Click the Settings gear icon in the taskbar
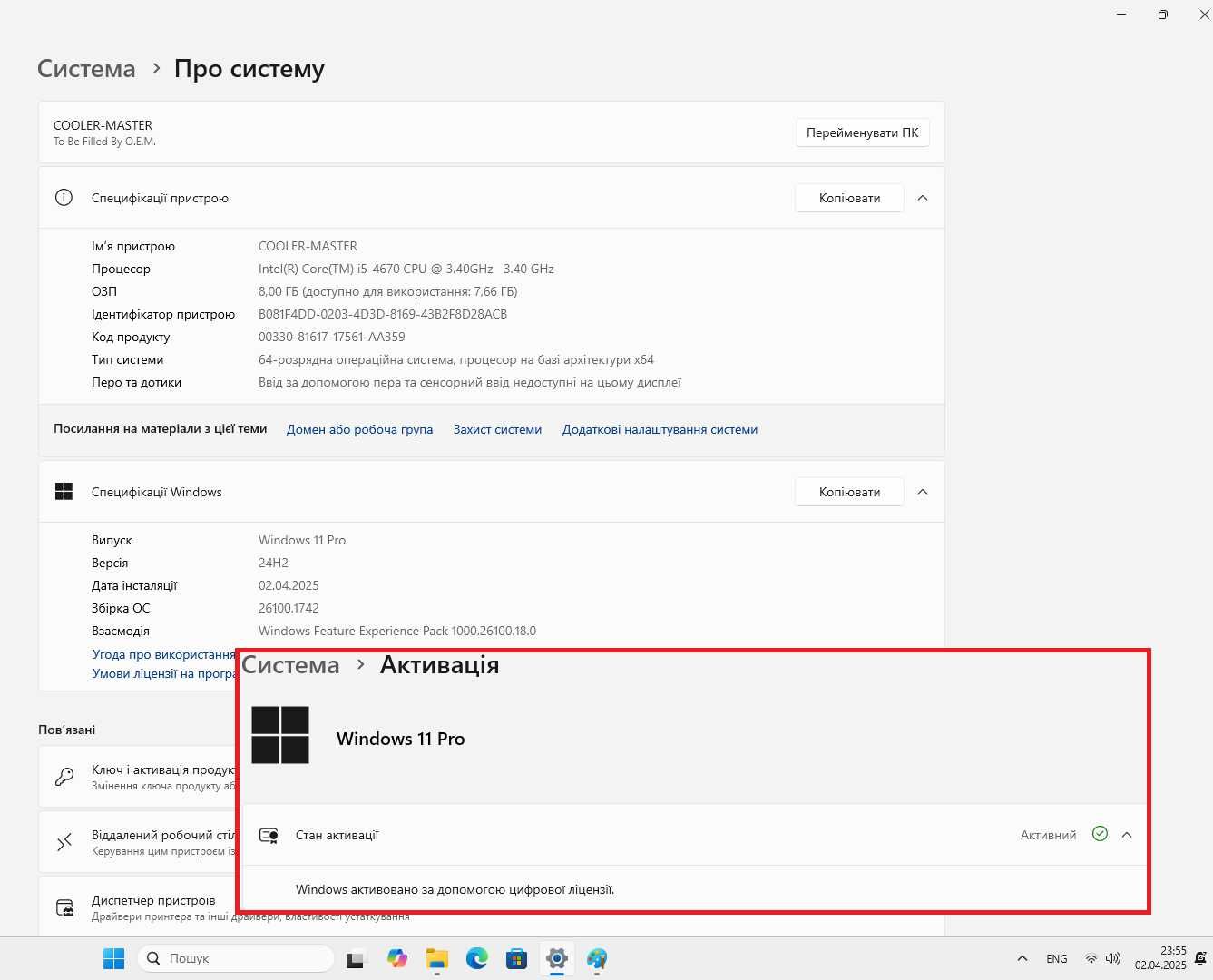This screenshot has width=1213, height=980. coord(557,958)
